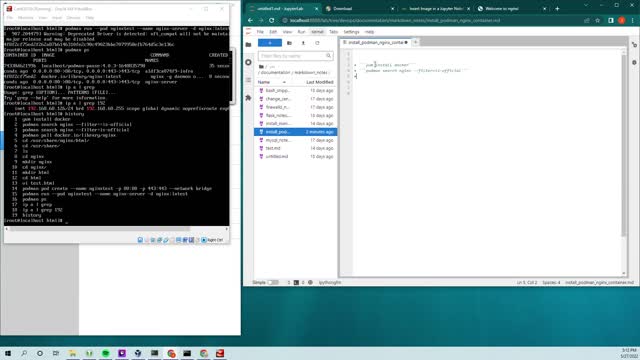Open the table of contents sidebar icon
Viewport: 640px width, 360px height.
point(248,80)
